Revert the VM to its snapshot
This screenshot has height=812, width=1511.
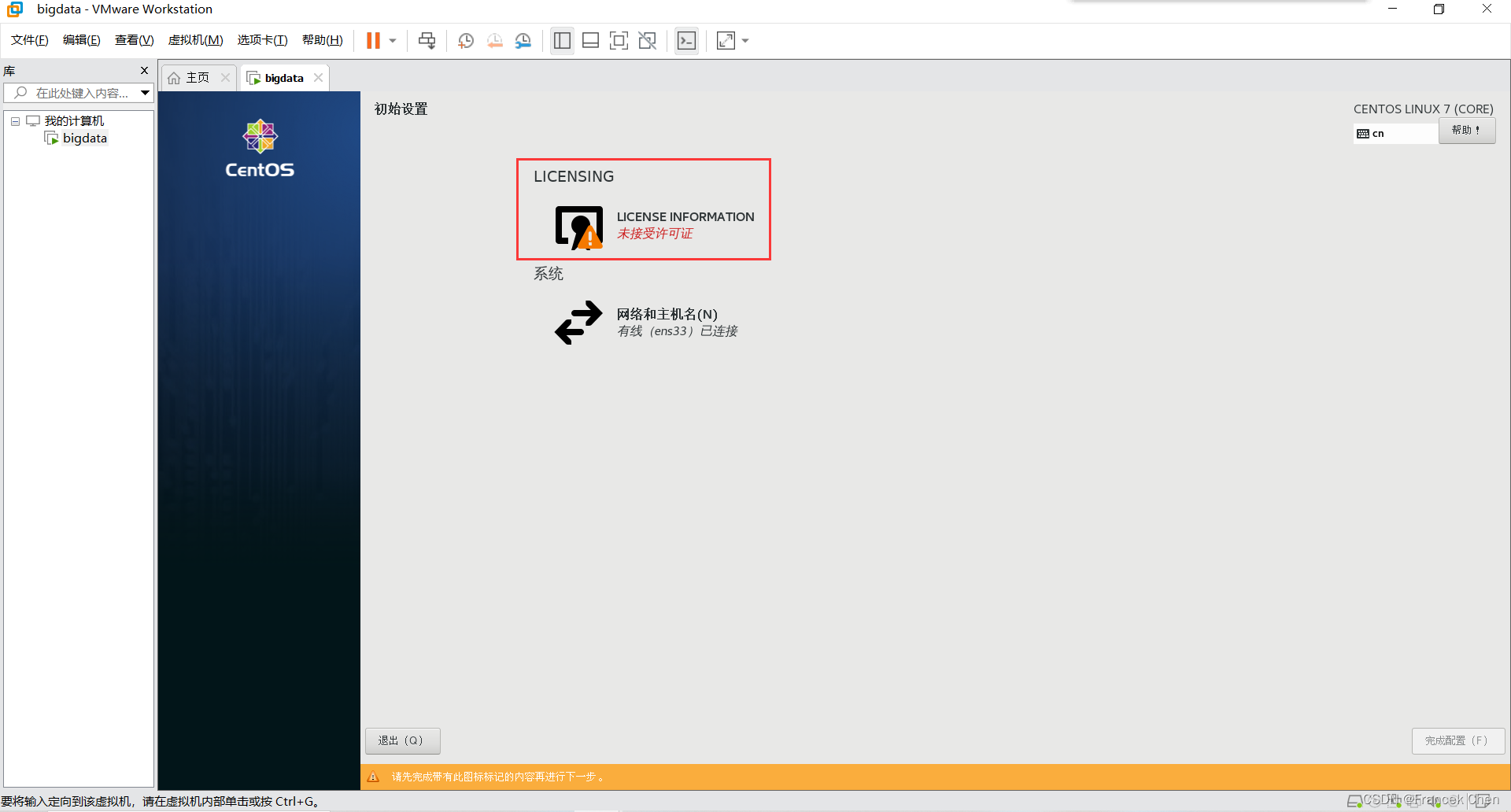click(x=494, y=40)
